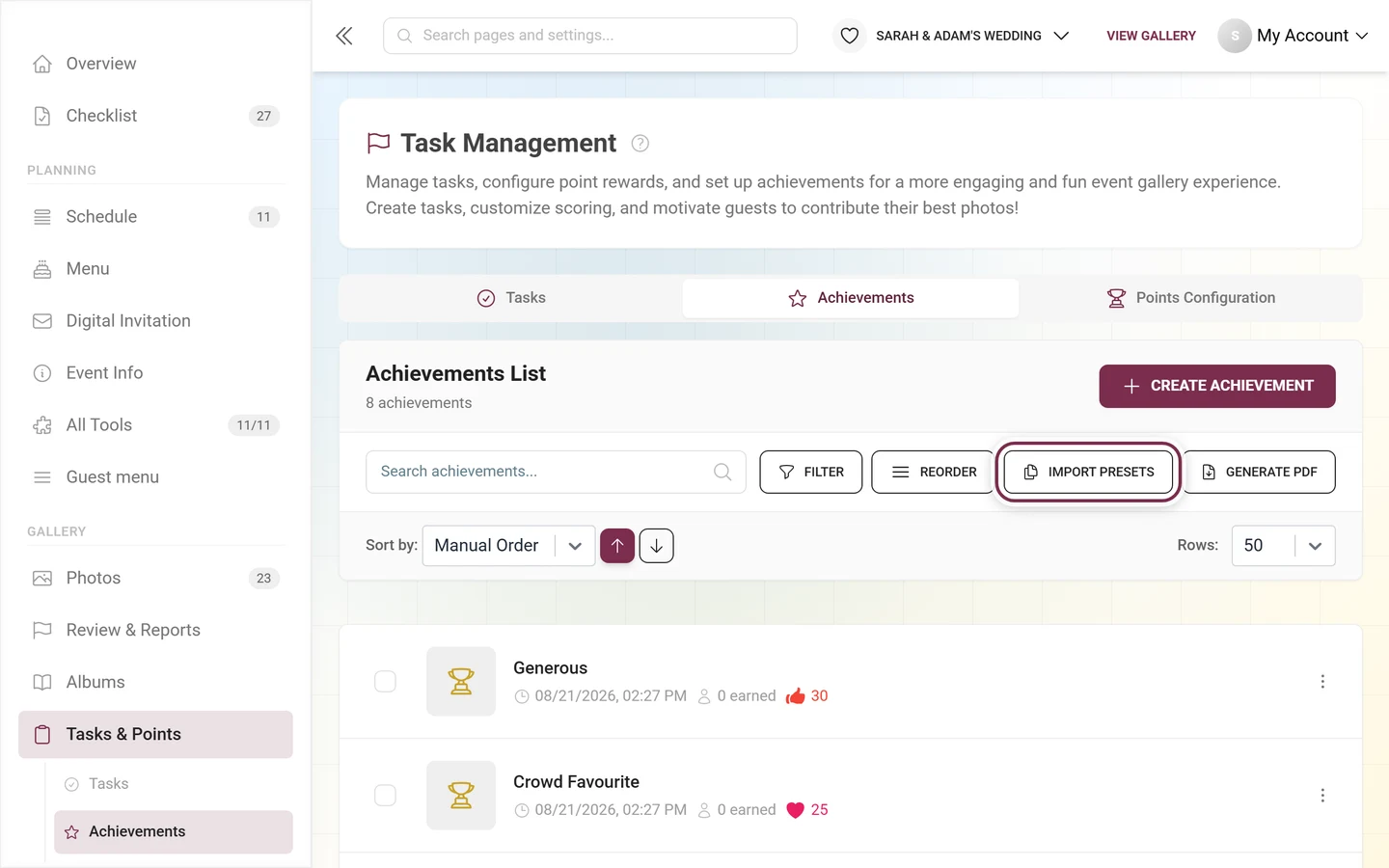Viewport: 1389px width, 868px height.
Task: Click the 25 points value on Crowd Favourite
Action: pyautogui.click(x=819, y=810)
